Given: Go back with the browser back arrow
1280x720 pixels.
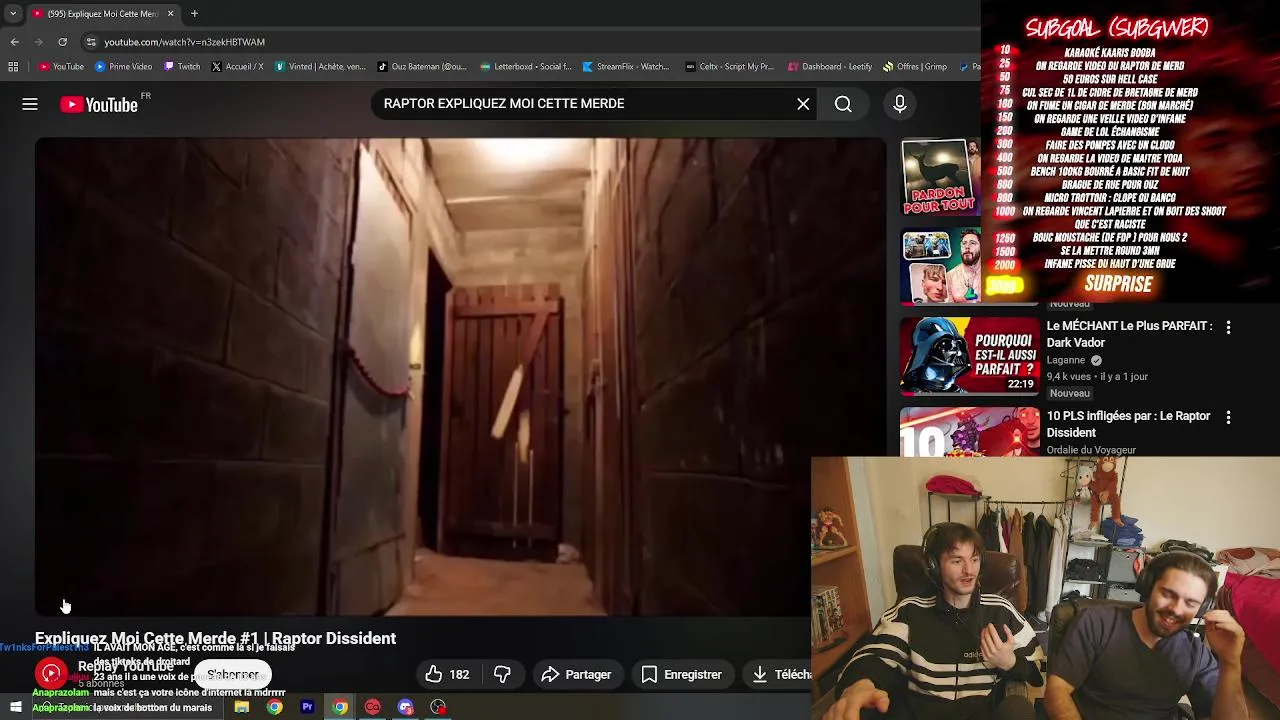Looking at the screenshot, I should (x=15, y=42).
